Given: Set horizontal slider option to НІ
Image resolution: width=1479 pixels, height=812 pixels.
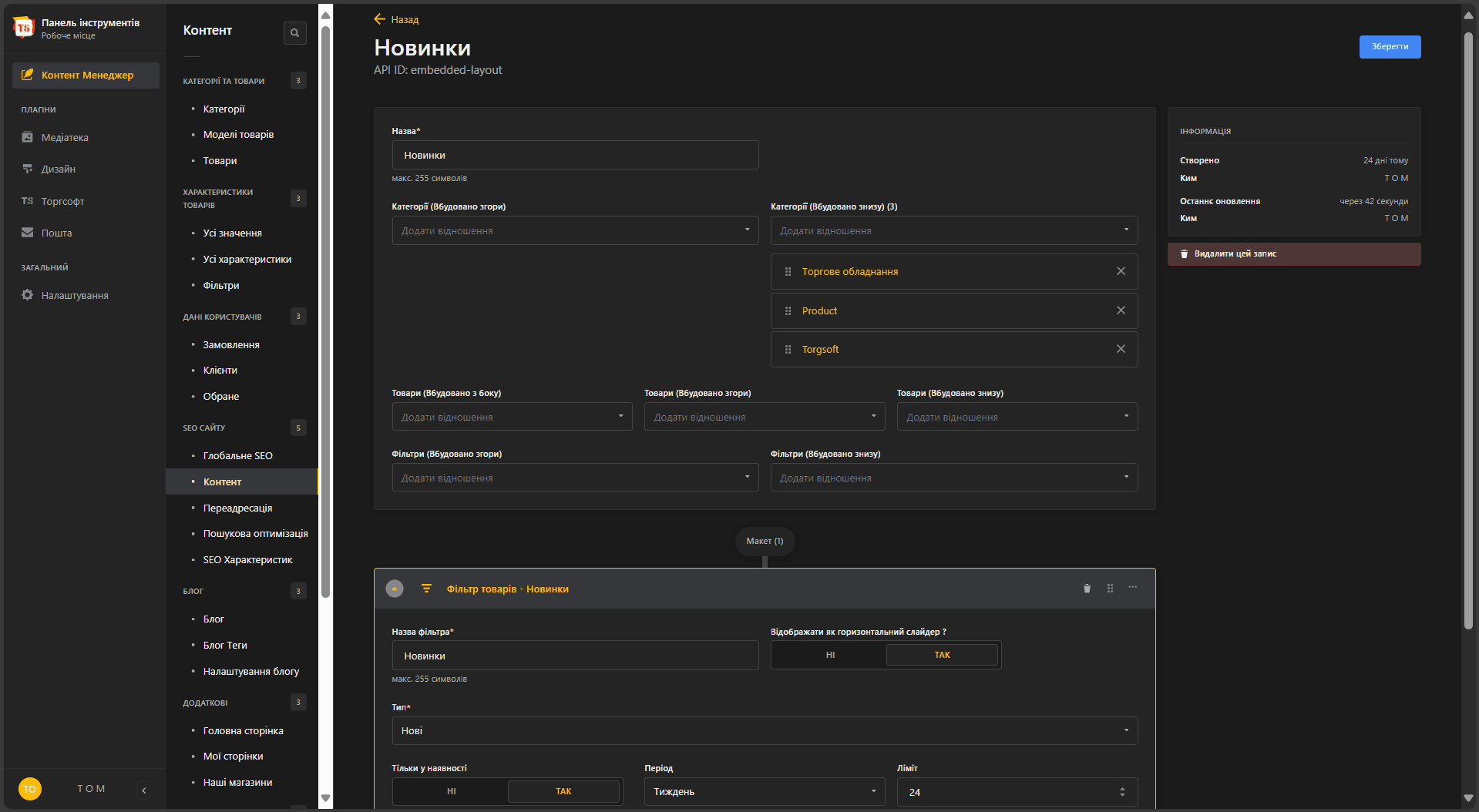Looking at the screenshot, I should coord(830,655).
